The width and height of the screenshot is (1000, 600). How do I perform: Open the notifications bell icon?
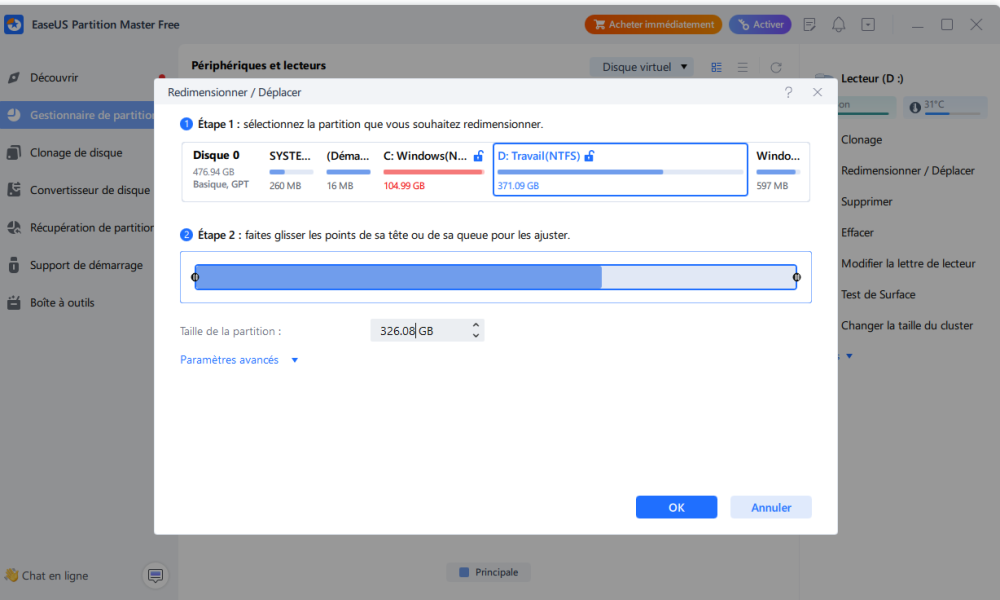[x=838, y=25]
